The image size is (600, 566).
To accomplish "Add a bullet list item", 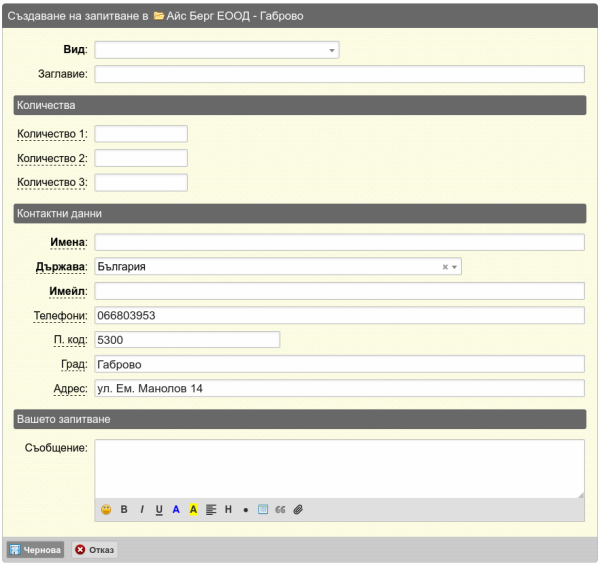I will pos(246,510).
